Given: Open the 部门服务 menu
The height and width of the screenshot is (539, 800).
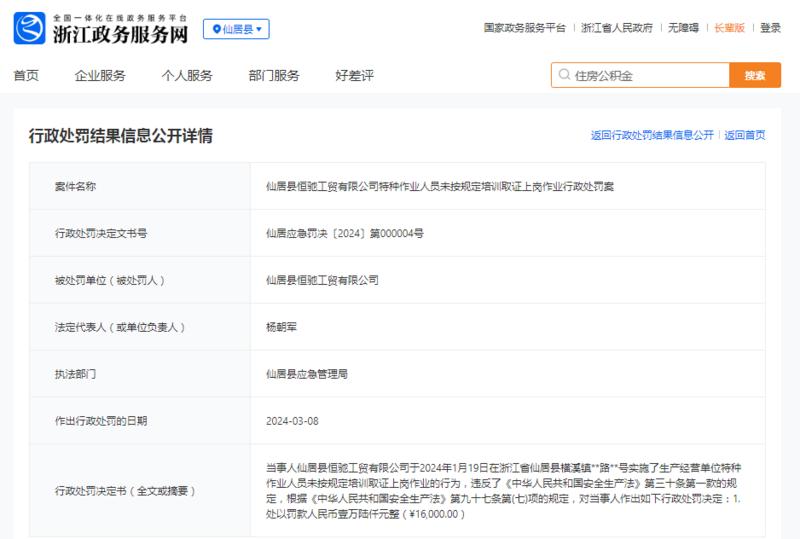Looking at the screenshot, I should point(274,76).
